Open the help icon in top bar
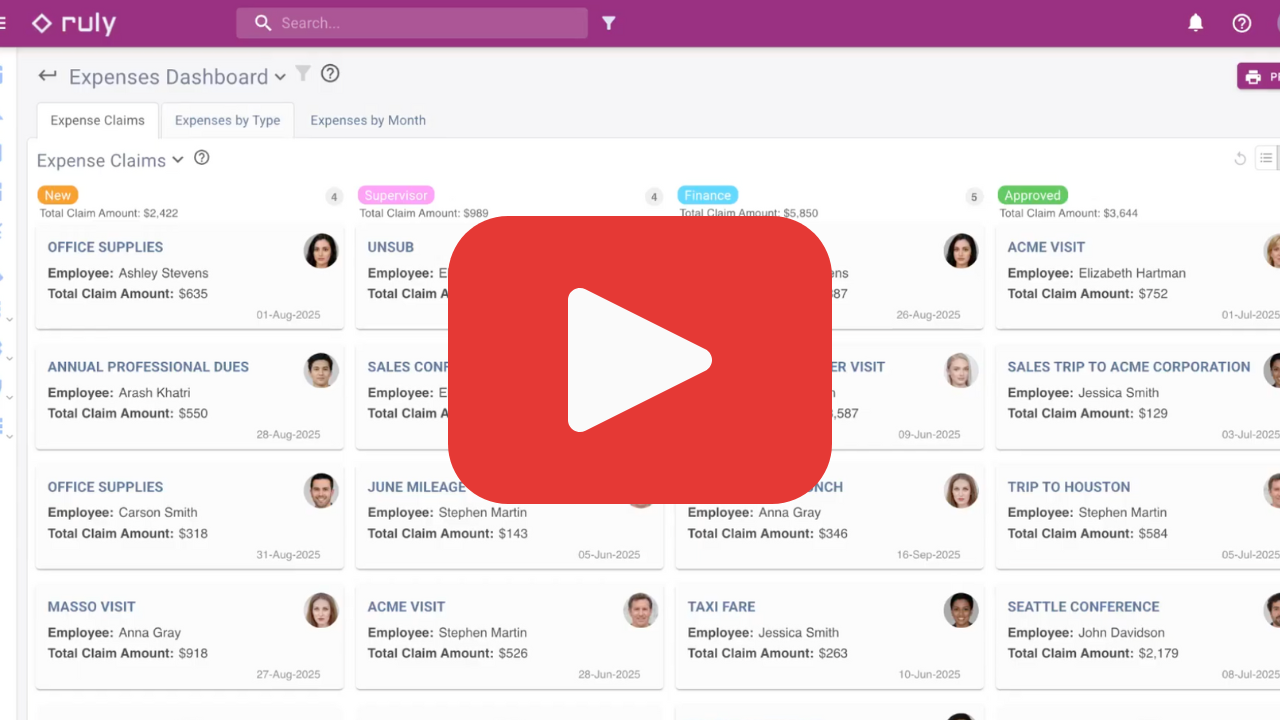Viewport: 1280px width, 720px height. click(x=1242, y=22)
